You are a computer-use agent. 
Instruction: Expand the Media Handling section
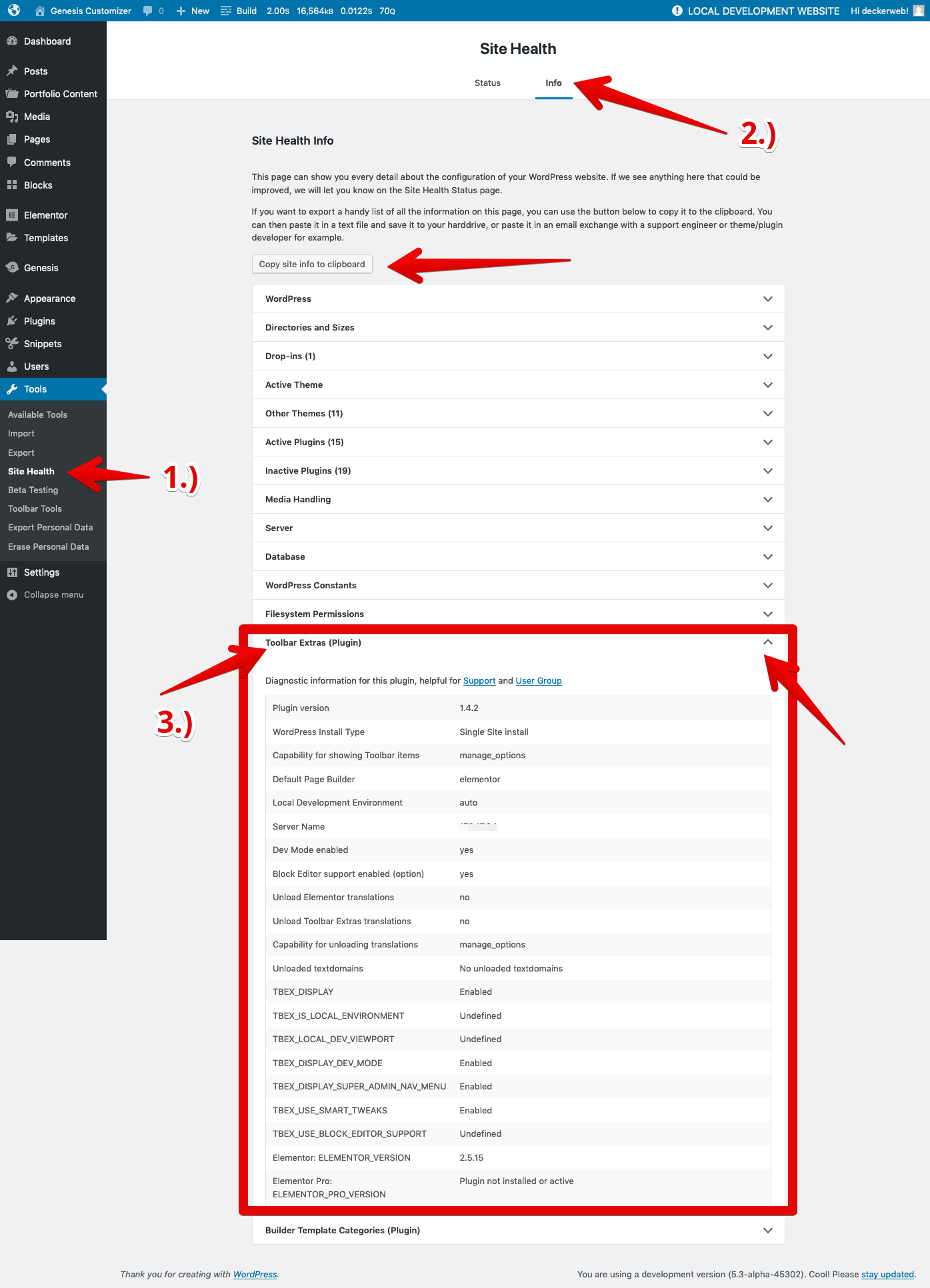518,499
